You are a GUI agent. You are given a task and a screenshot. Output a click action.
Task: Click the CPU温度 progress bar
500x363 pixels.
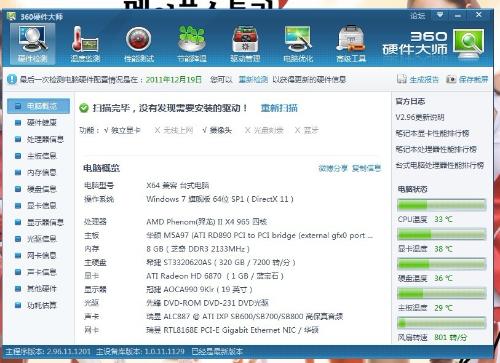tap(441, 205)
